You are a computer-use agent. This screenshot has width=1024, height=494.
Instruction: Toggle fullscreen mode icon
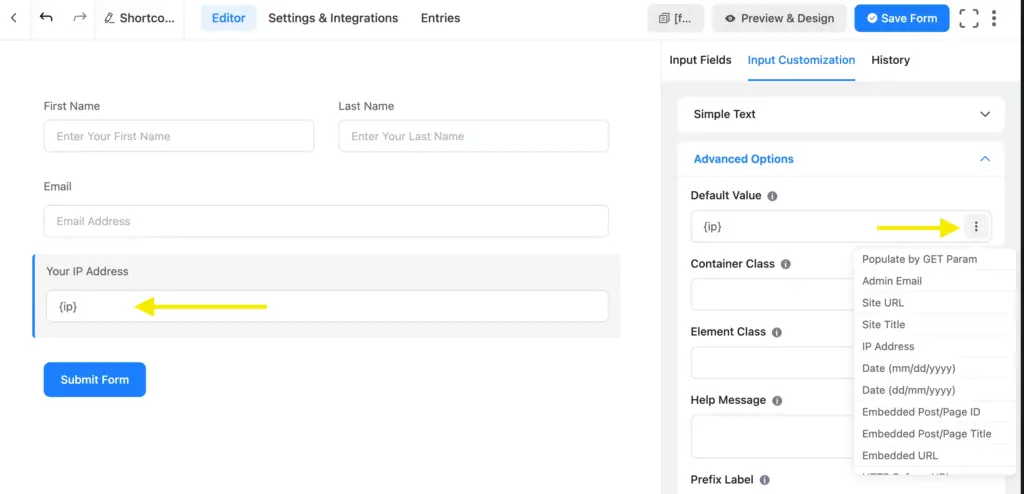point(968,18)
